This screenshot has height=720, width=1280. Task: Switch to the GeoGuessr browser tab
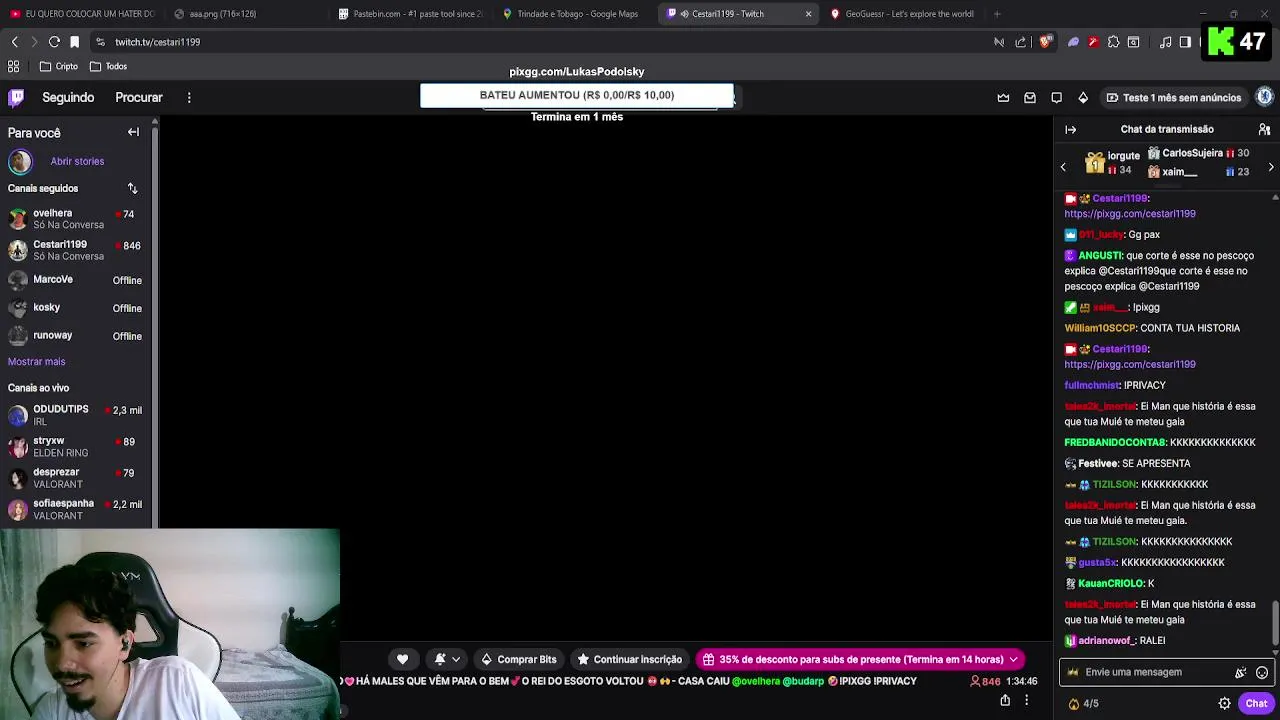903,14
